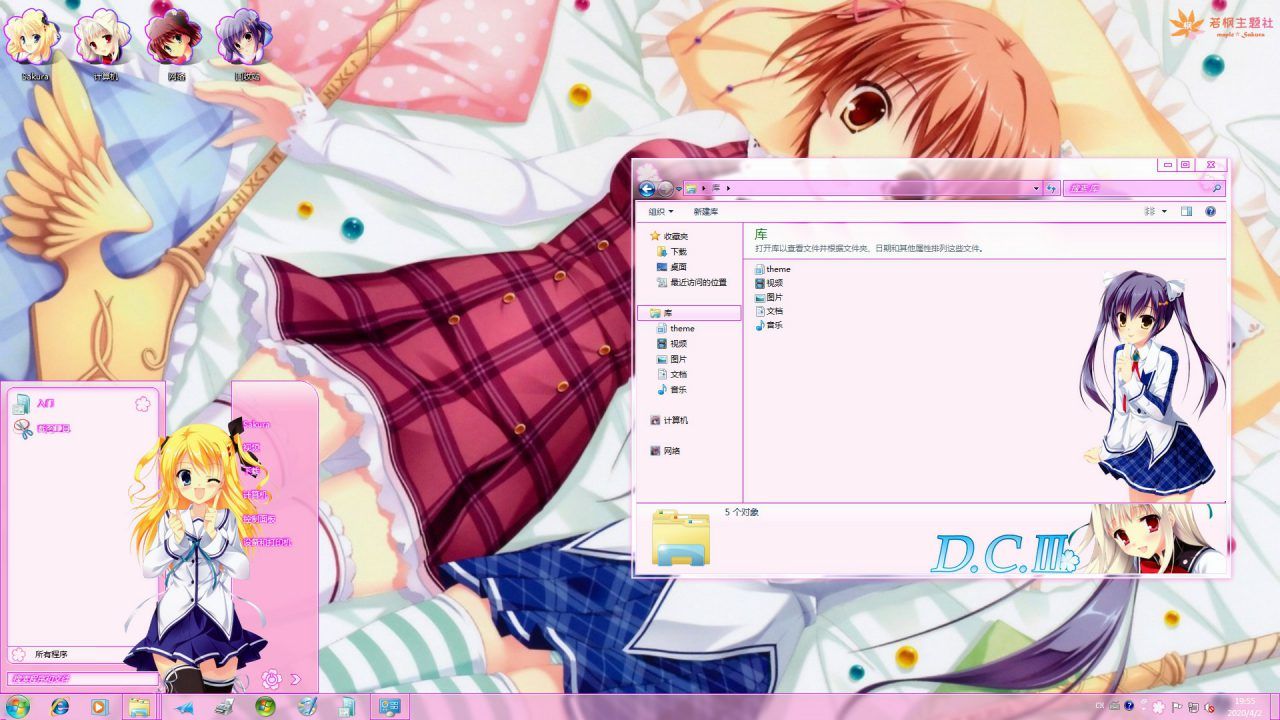This screenshot has height=720, width=1280.
Task: Click the Start orb on taskbar
Action: click(x=17, y=707)
